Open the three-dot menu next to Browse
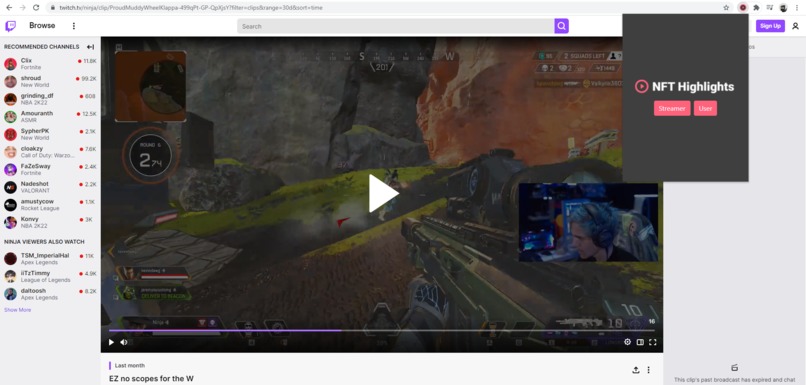 tap(74, 26)
